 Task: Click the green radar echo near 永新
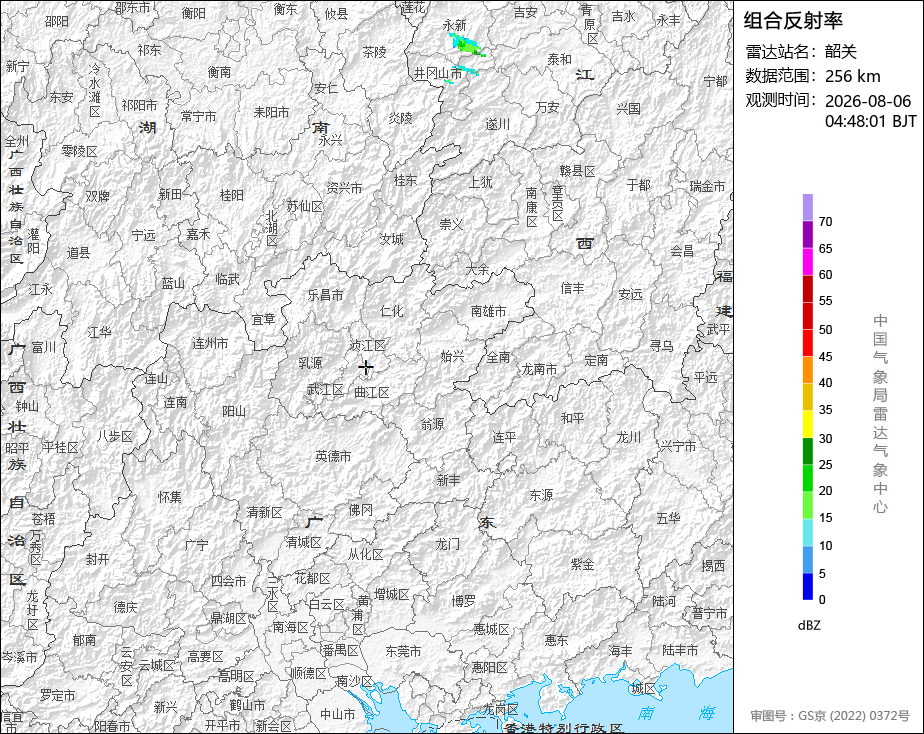pyautogui.click(x=467, y=45)
